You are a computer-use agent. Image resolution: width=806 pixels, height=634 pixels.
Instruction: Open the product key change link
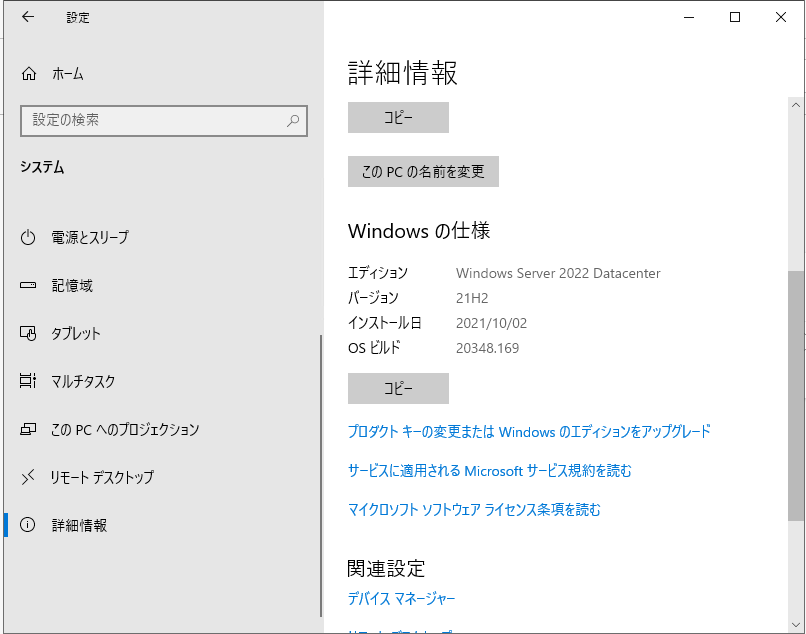(x=529, y=431)
